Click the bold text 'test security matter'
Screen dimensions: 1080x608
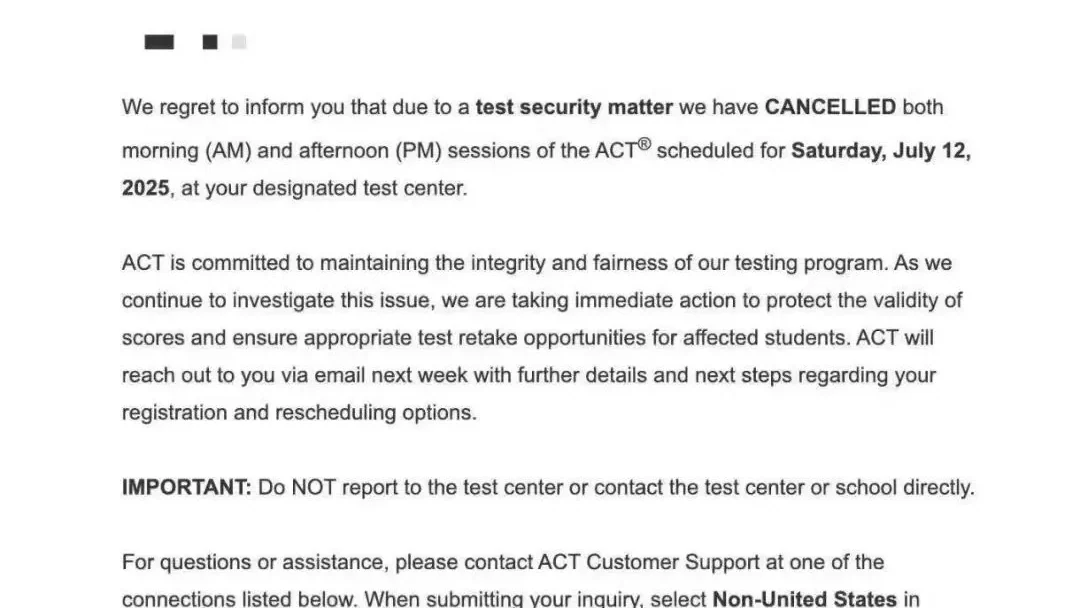pos(574,107)
